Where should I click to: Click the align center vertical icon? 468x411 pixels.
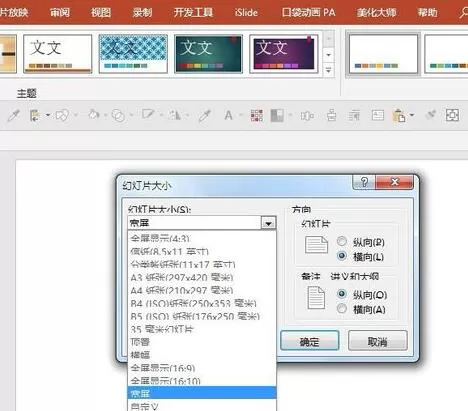pyautogui.click(x=331, y=115)
